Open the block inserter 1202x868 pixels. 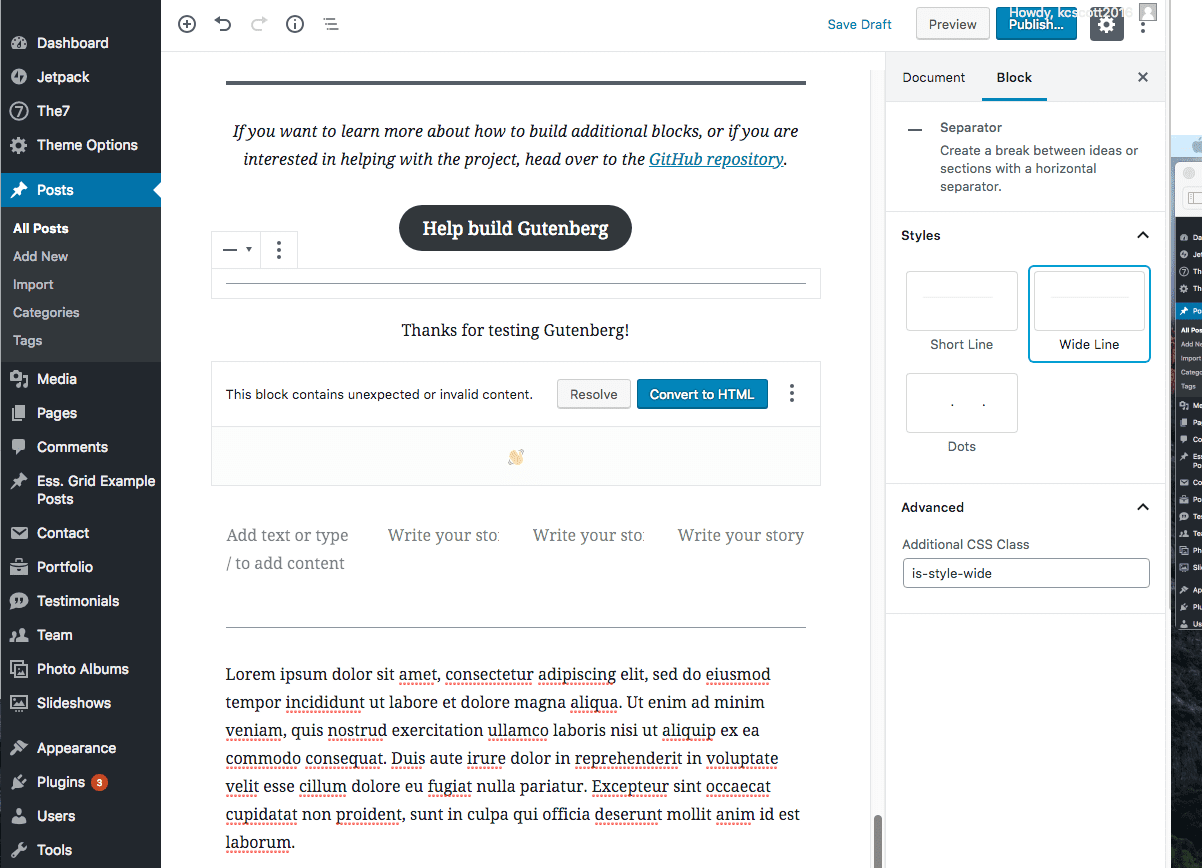[x=186, y=24]
